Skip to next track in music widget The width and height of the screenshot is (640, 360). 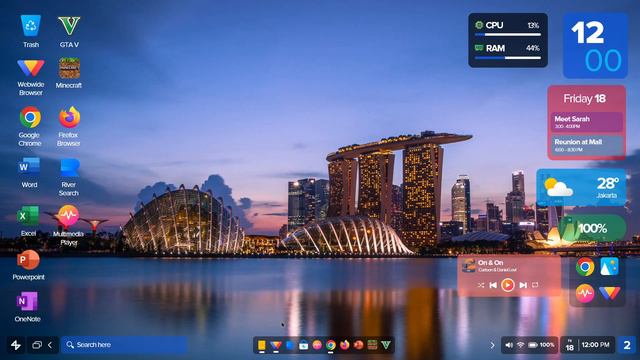coord(523,285)
